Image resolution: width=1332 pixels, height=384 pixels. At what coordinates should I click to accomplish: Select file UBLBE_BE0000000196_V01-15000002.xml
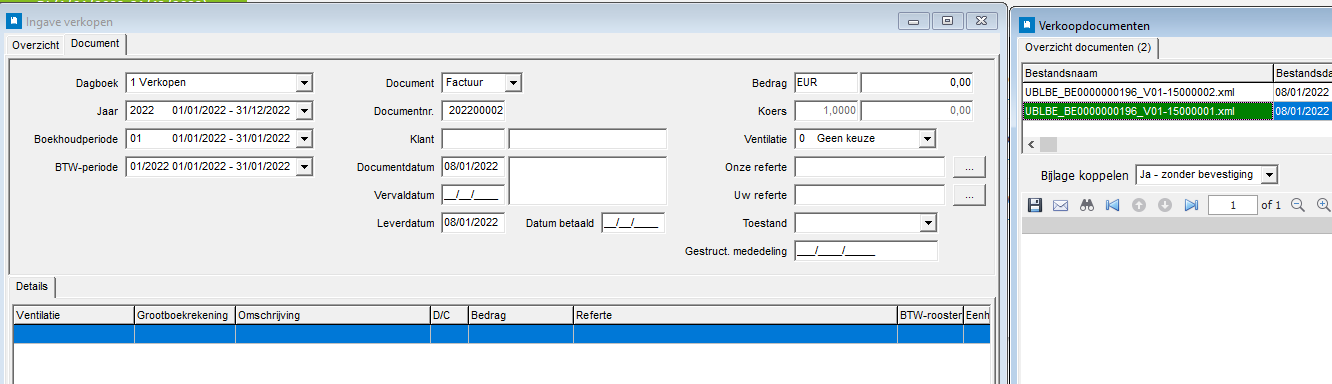coord(1147,92)
